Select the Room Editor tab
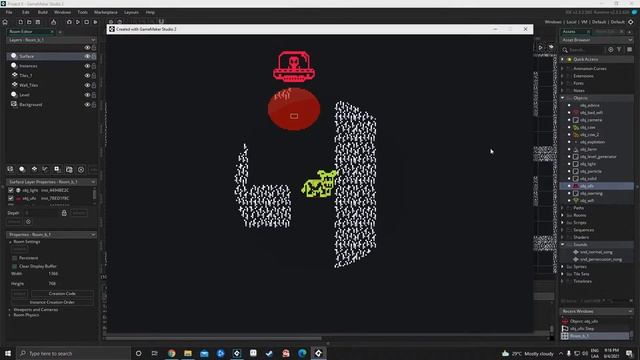The image size is (640, 360). click(x=30, y=31)
